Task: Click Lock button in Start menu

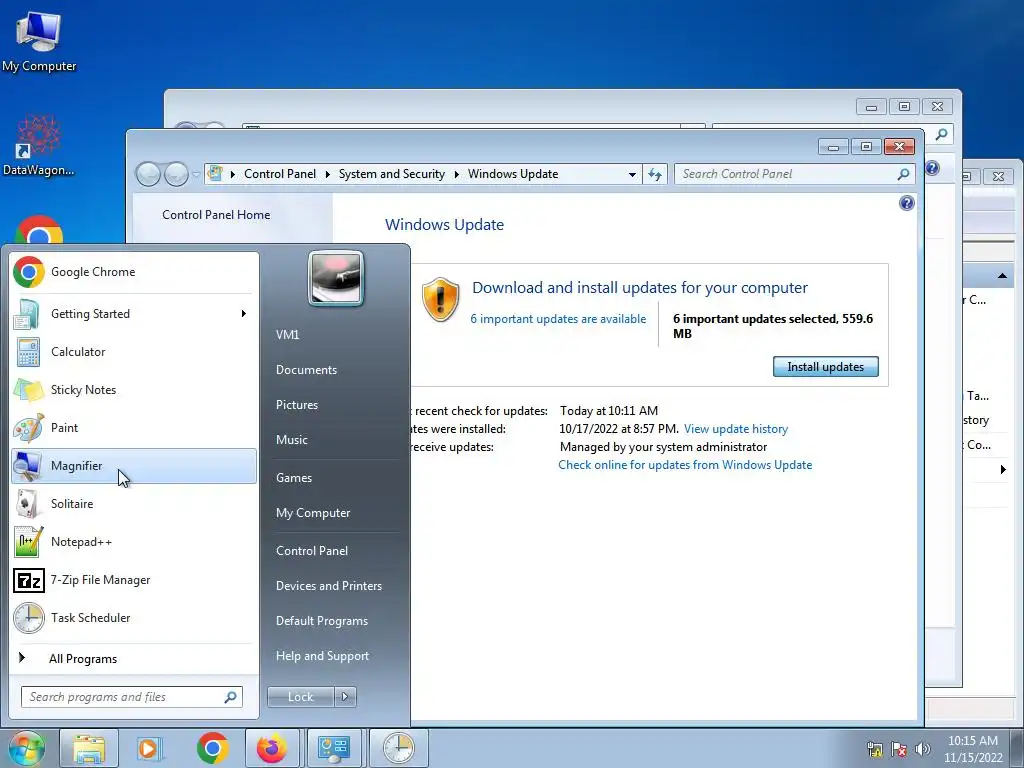Action: tap(301, 697)
